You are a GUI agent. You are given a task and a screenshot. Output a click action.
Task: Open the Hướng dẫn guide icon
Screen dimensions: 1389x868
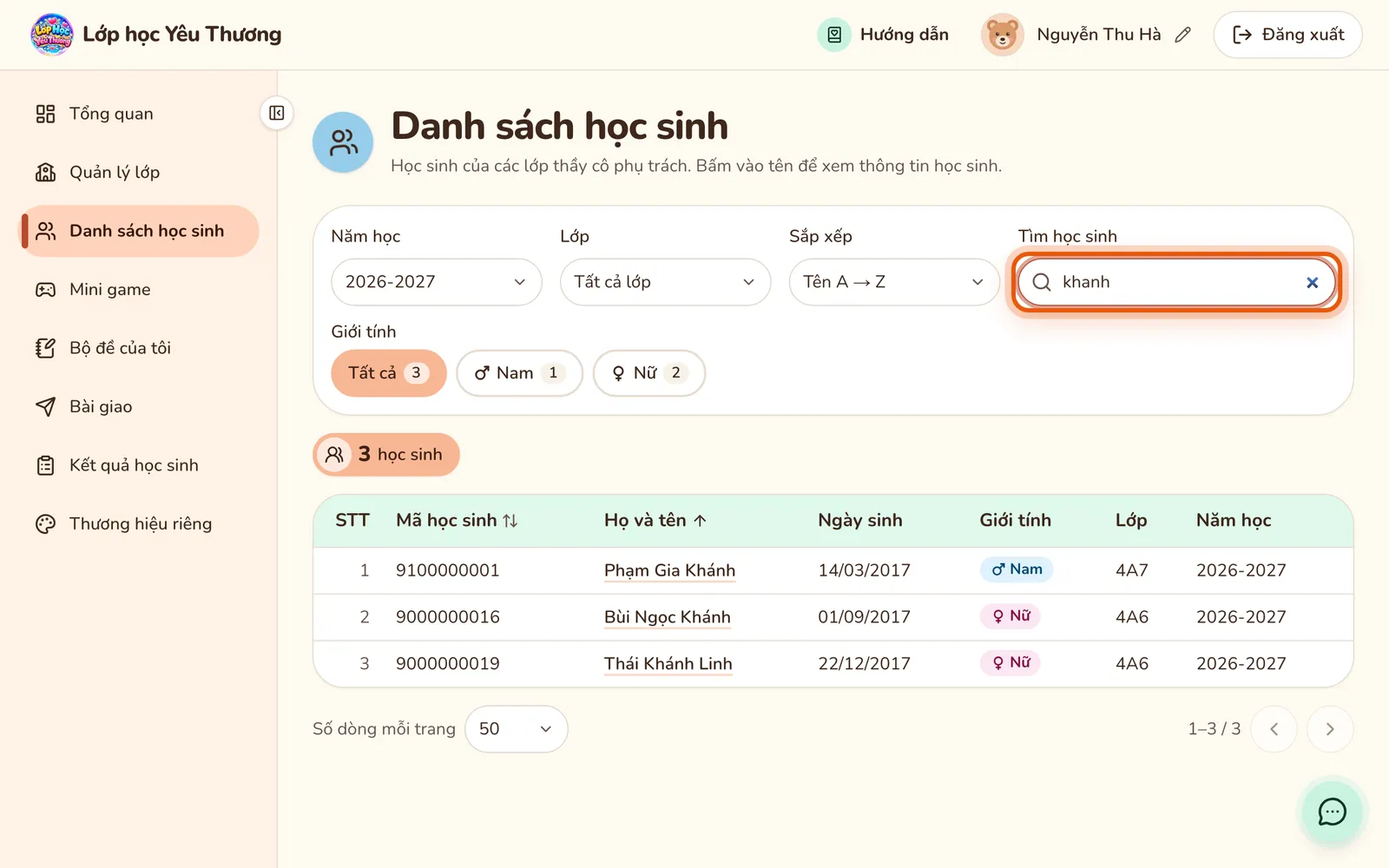click(x=834, y=35)
